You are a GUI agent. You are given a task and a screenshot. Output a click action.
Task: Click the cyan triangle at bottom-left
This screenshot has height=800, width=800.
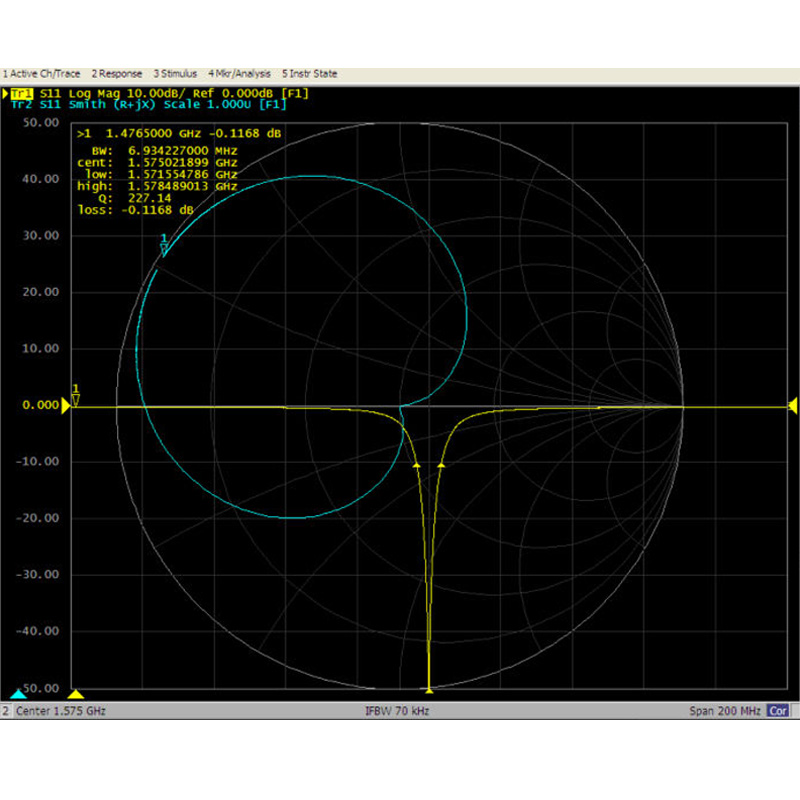coord(18,694)
